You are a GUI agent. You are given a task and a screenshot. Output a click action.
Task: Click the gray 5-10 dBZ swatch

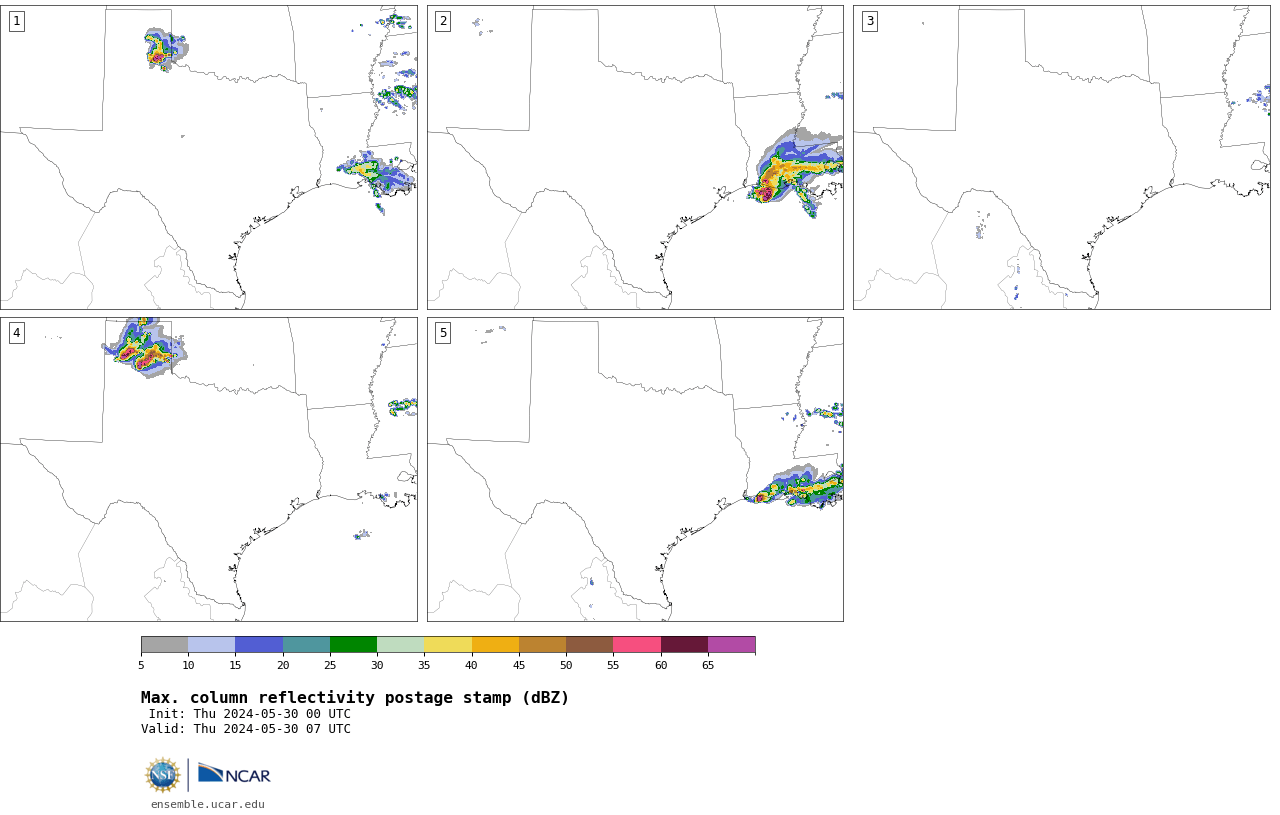pyautogui.click(x=164, y=644)
